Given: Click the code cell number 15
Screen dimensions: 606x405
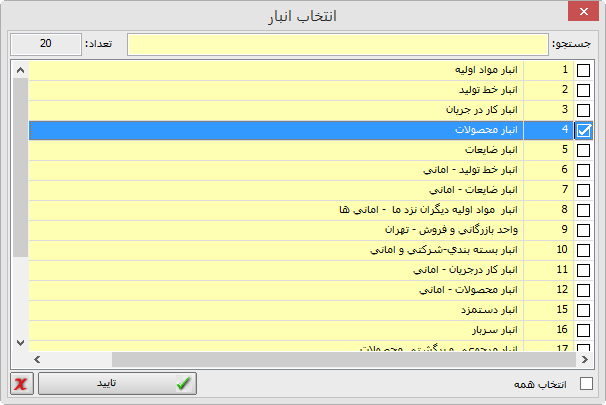Looking at the screenshot, I should (x=549, y=311).
